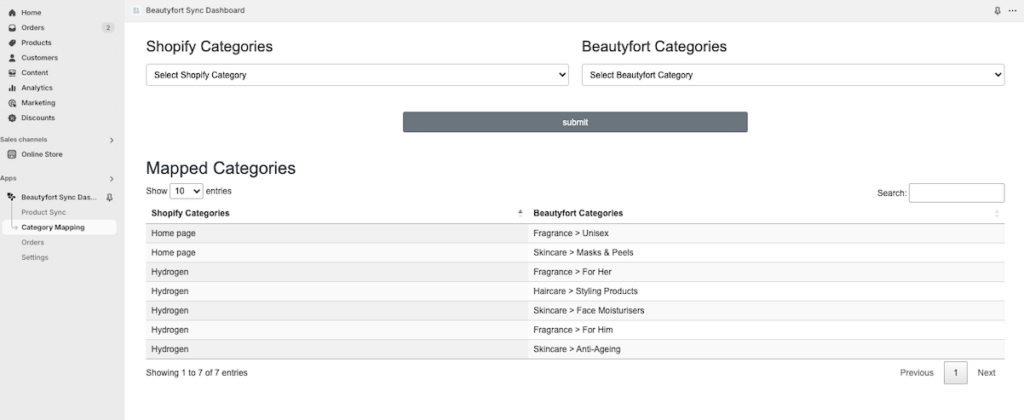
Task: Click Beautyfort Sync Dashboard title in top bar
Action: coord(195,10)
